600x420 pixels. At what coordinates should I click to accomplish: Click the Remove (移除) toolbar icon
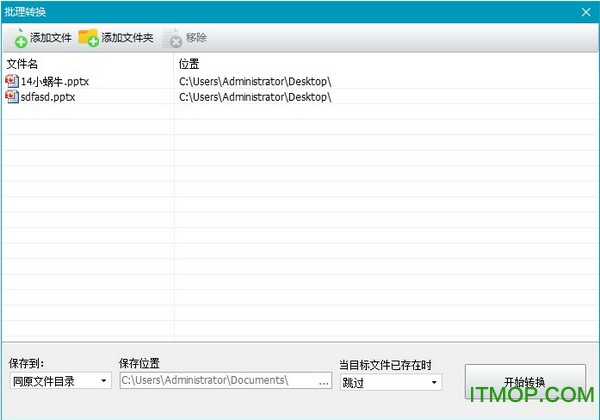(172, 38)
